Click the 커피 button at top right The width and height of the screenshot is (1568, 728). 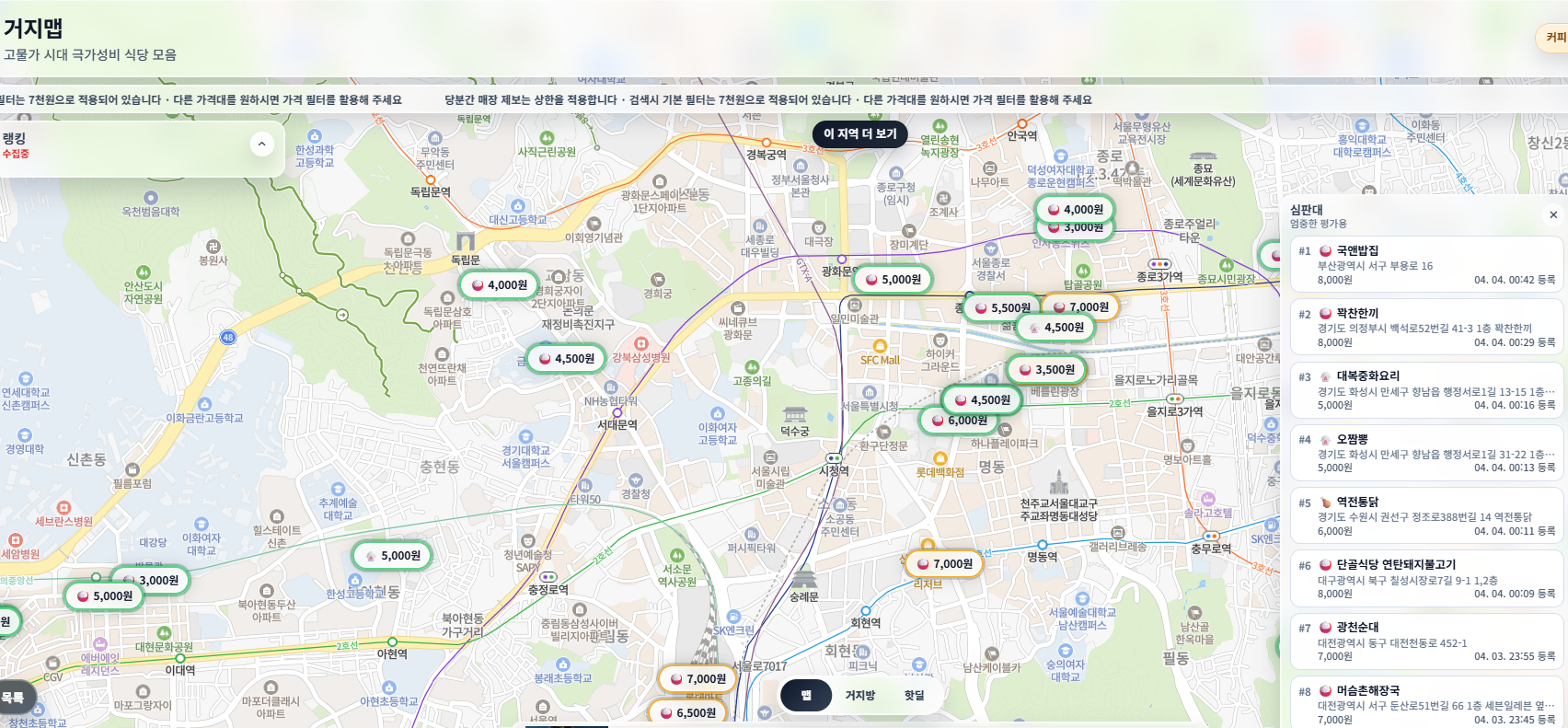1553,38
